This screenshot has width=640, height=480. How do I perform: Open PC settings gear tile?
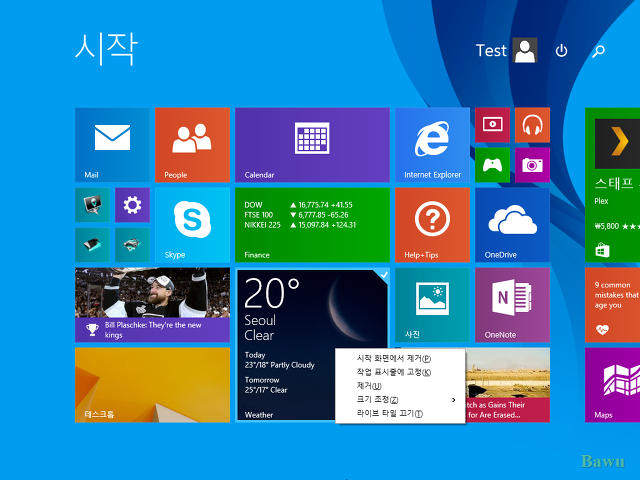(132, 204)
